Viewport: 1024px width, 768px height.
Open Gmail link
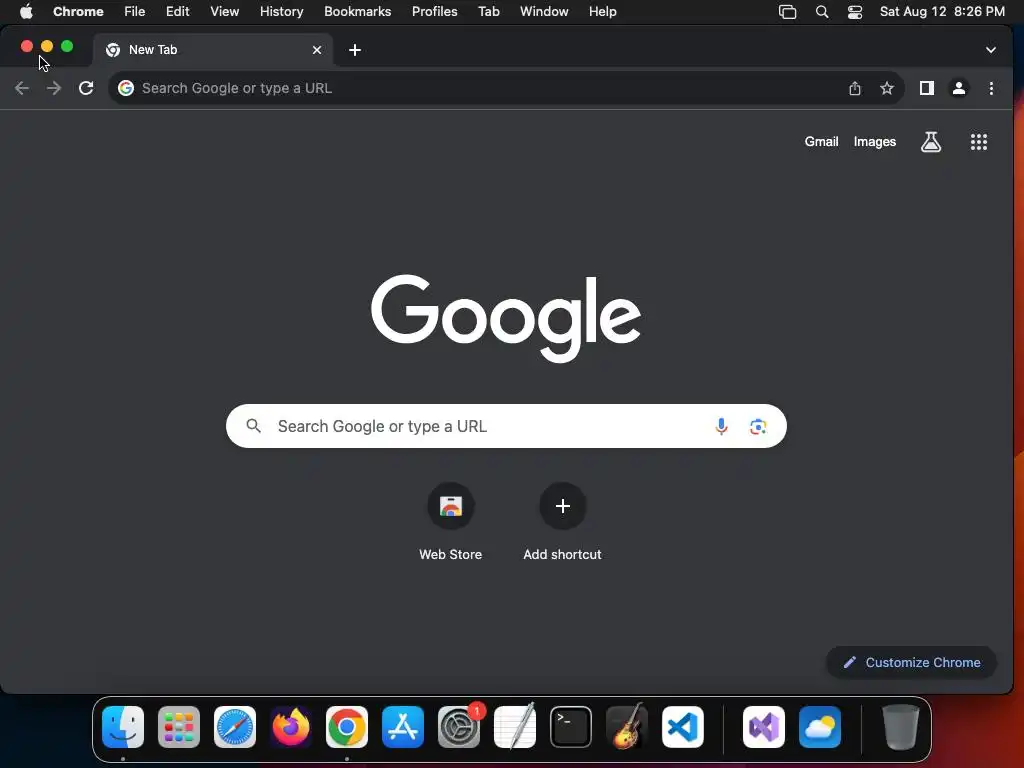[x=822, y=142]
